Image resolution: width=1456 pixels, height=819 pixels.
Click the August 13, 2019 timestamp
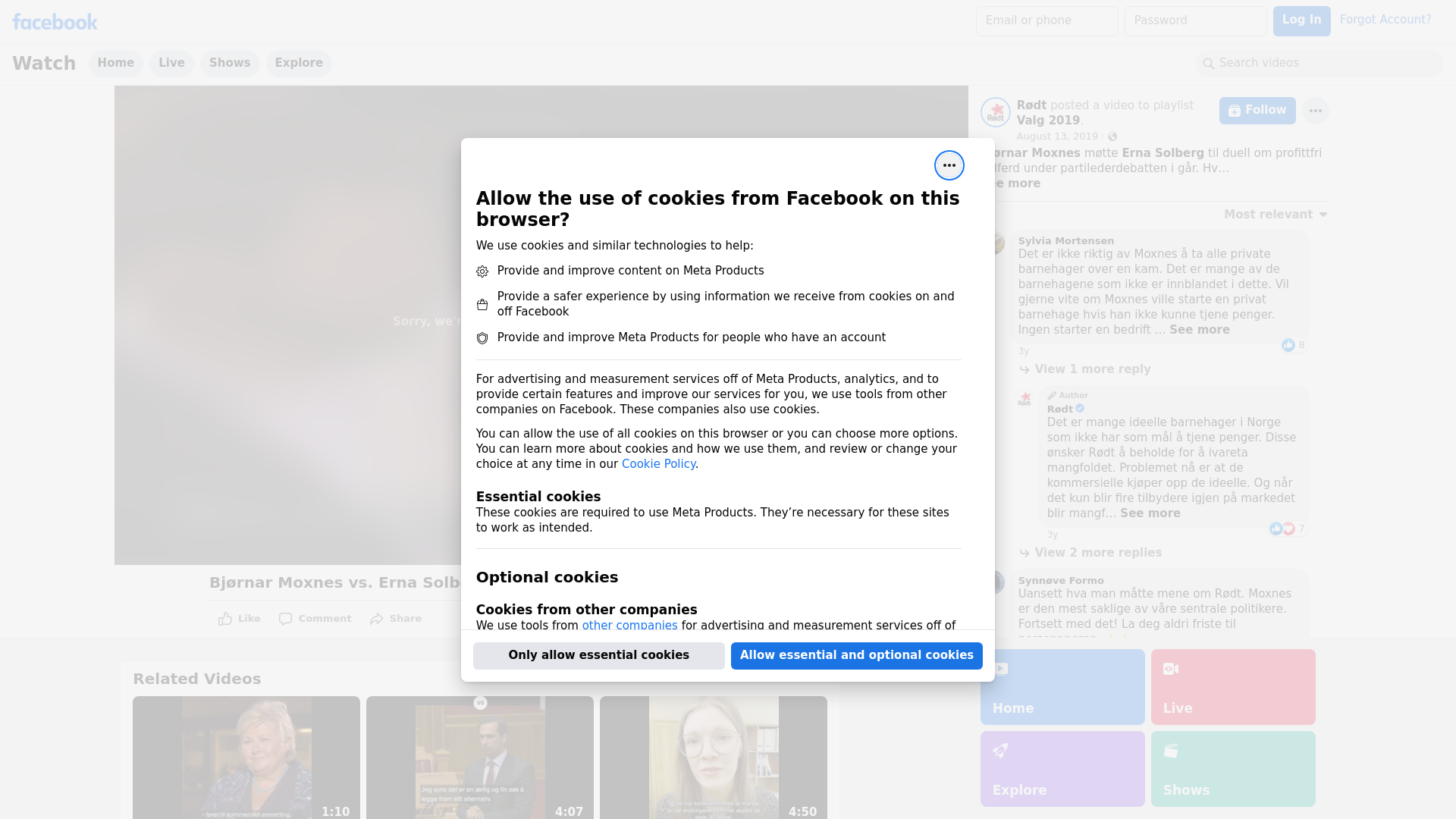(x=1056, y=136)
